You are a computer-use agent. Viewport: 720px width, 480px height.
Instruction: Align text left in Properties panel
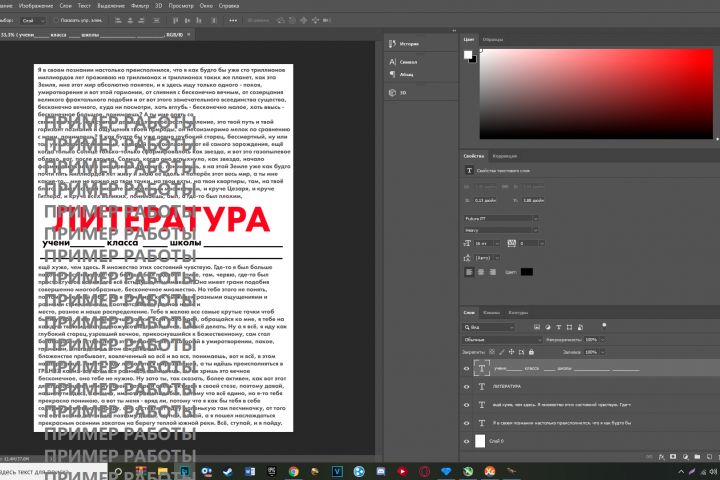[471, 272]
